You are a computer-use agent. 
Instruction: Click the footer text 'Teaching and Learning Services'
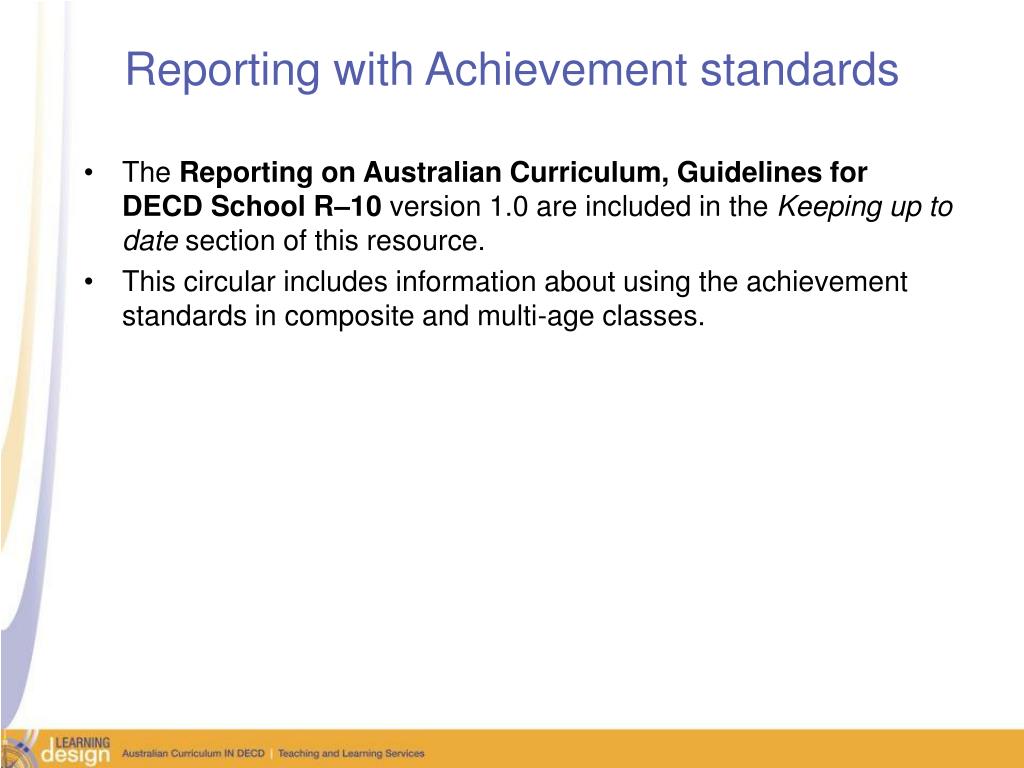[x=351, y=753]
